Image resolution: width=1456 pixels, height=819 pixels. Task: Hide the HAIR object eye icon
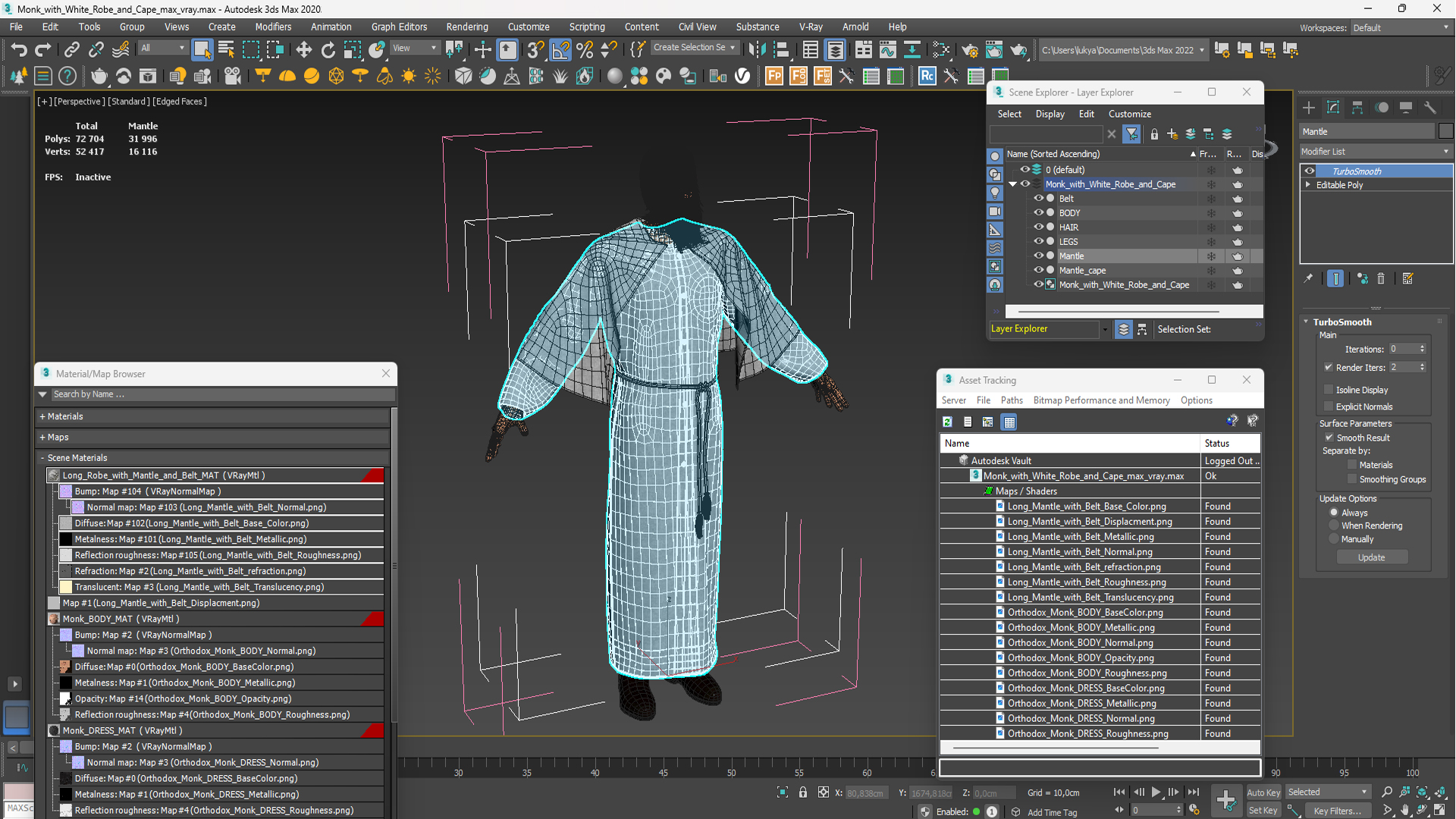pos(1039,227)
